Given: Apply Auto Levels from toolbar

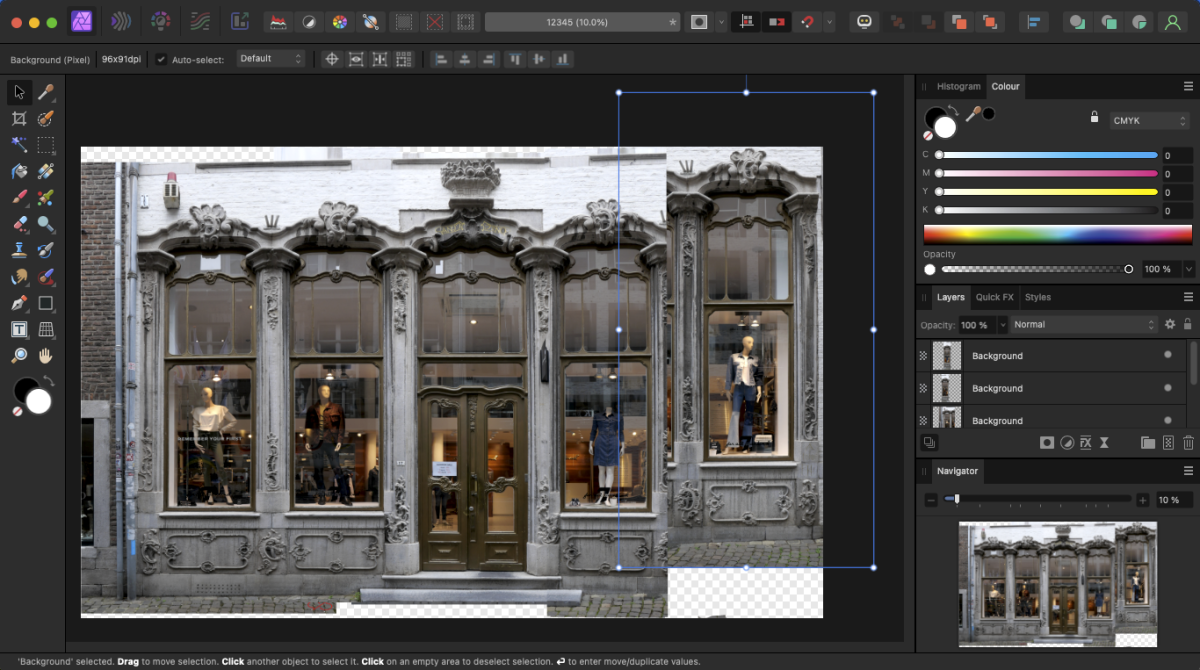Looking at the screenshot, I should tap(279, 21).
